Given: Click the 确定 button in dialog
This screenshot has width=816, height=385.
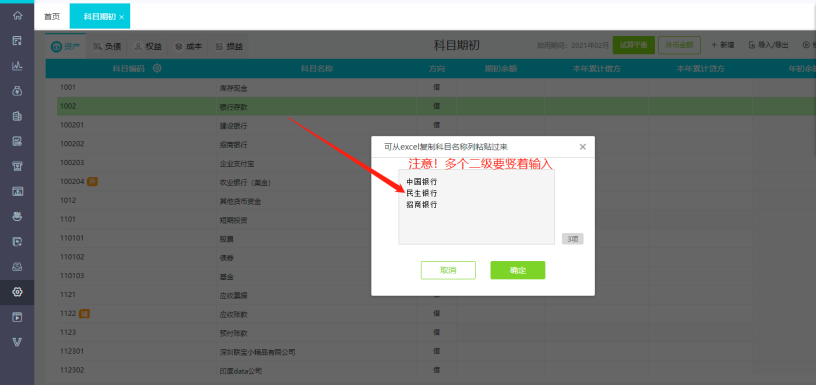Looking at the screenshot, I should click(x=518, y=270).
